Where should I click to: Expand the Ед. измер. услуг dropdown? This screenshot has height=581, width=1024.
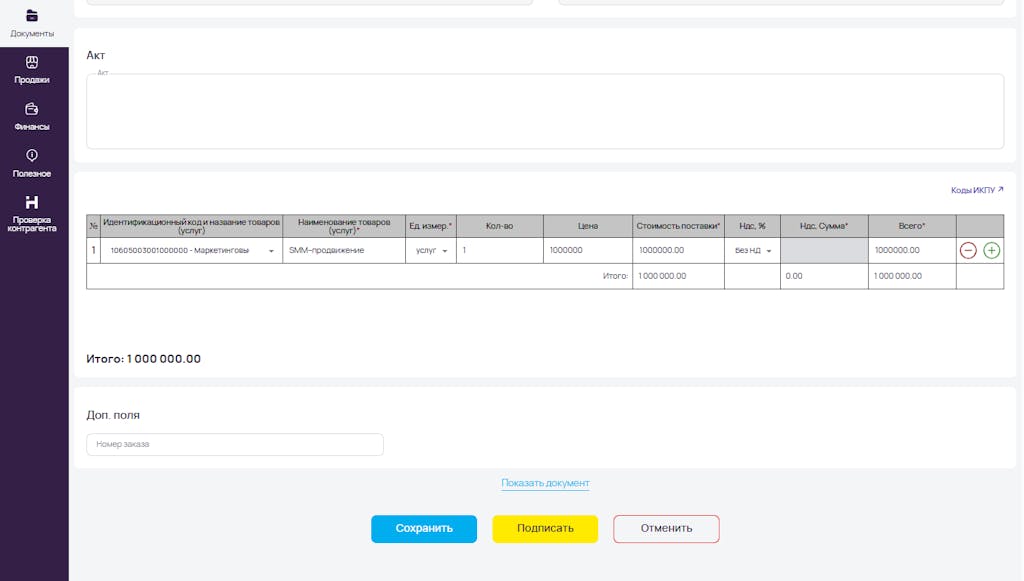point(445,251)
